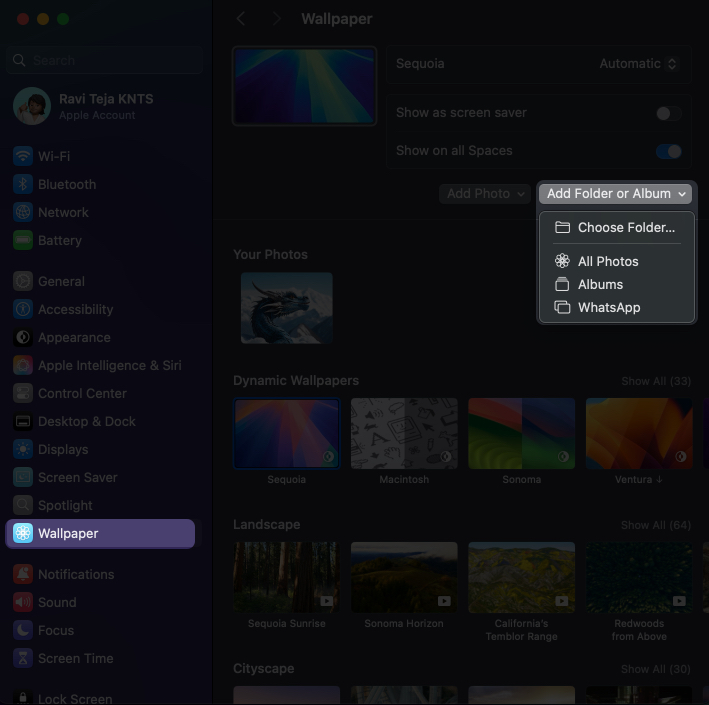This screenshot has width=709, height=705.
Task: Select Redwoods from Above thumbnail
Action: (639, 577)
